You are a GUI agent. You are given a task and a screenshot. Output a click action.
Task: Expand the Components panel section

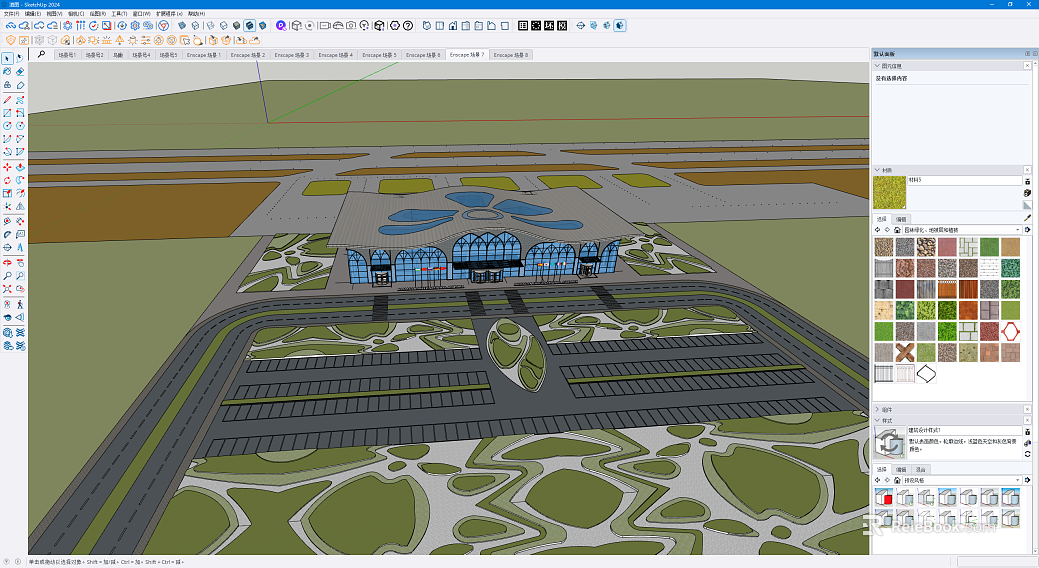(878, 410)
